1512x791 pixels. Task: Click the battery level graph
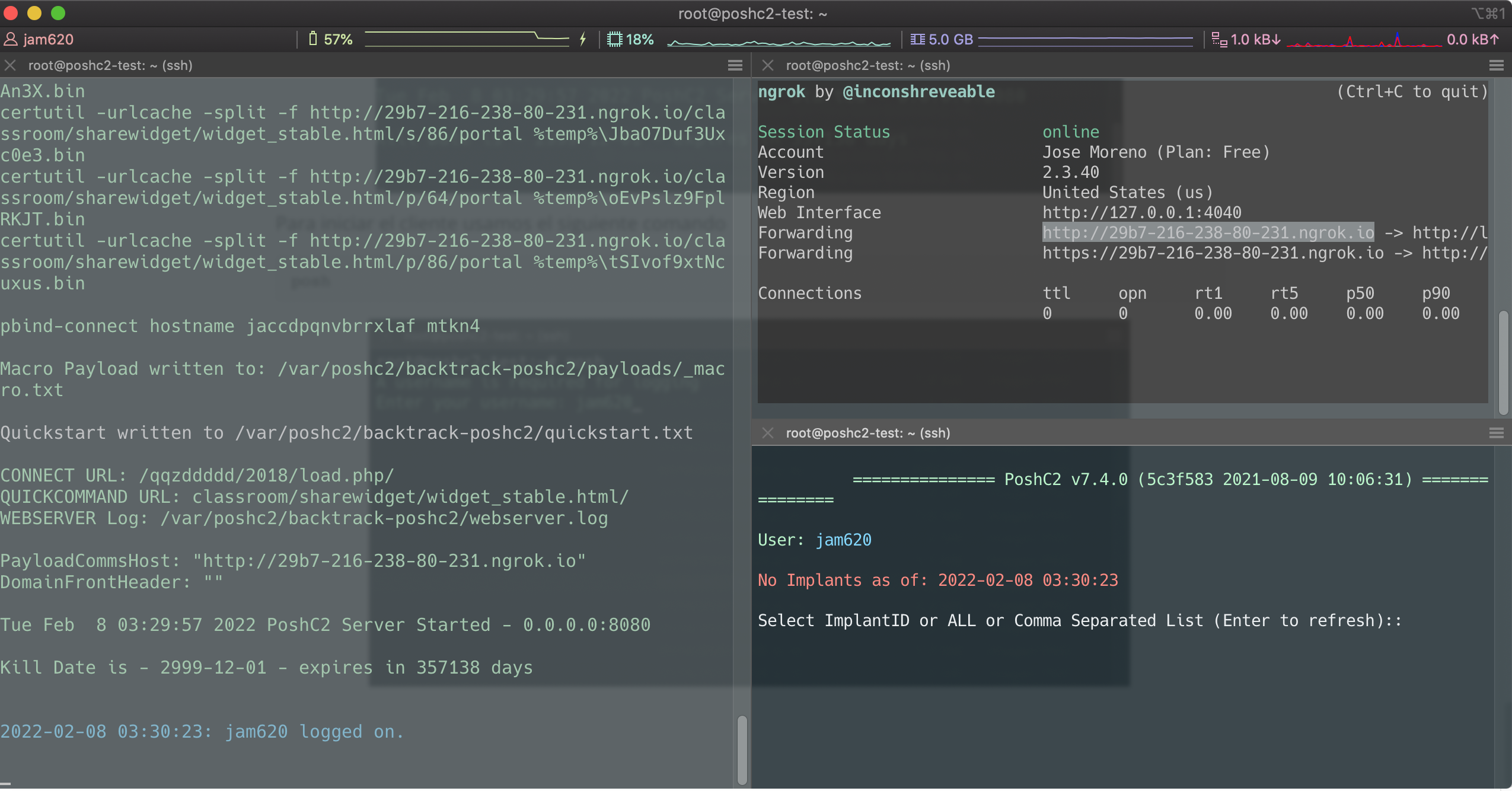pyautogui.click(x=467, y=39)
